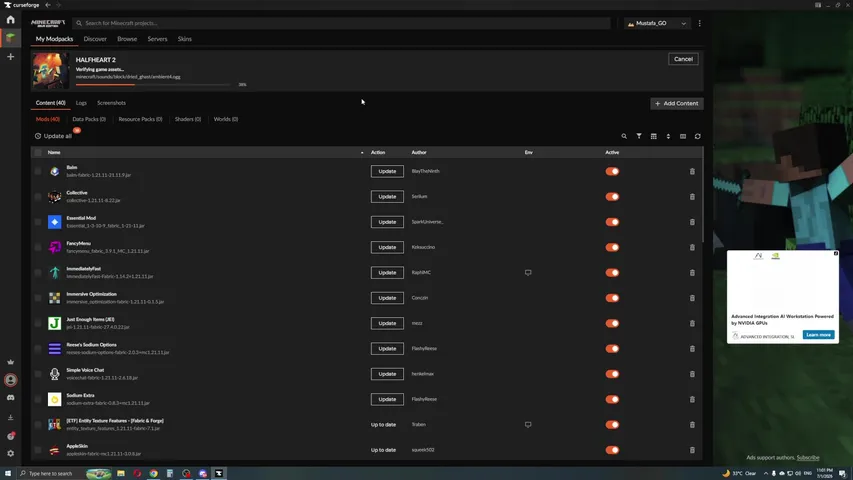853x480 pixels.
Task: Click the add game plus icon in sidebar
Action: (10, 57)
